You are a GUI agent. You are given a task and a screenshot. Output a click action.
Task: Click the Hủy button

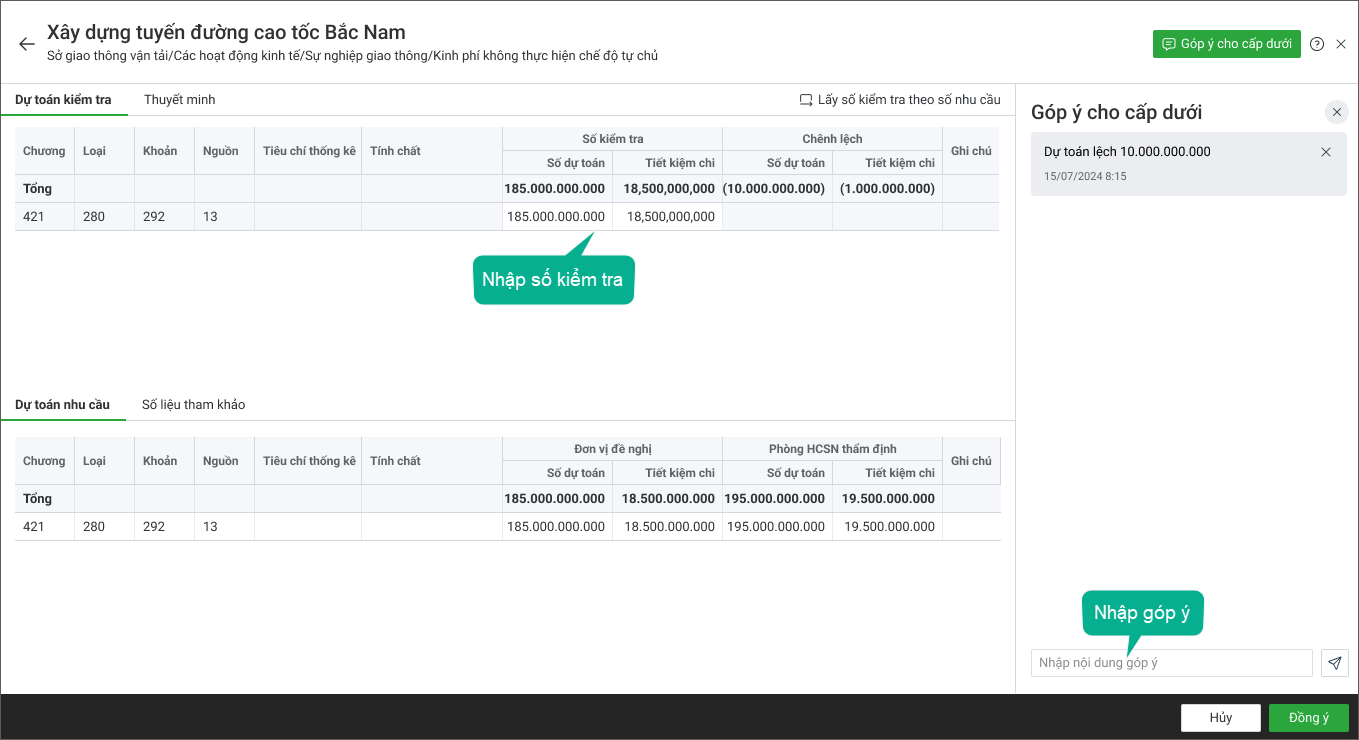(1221, 718)
